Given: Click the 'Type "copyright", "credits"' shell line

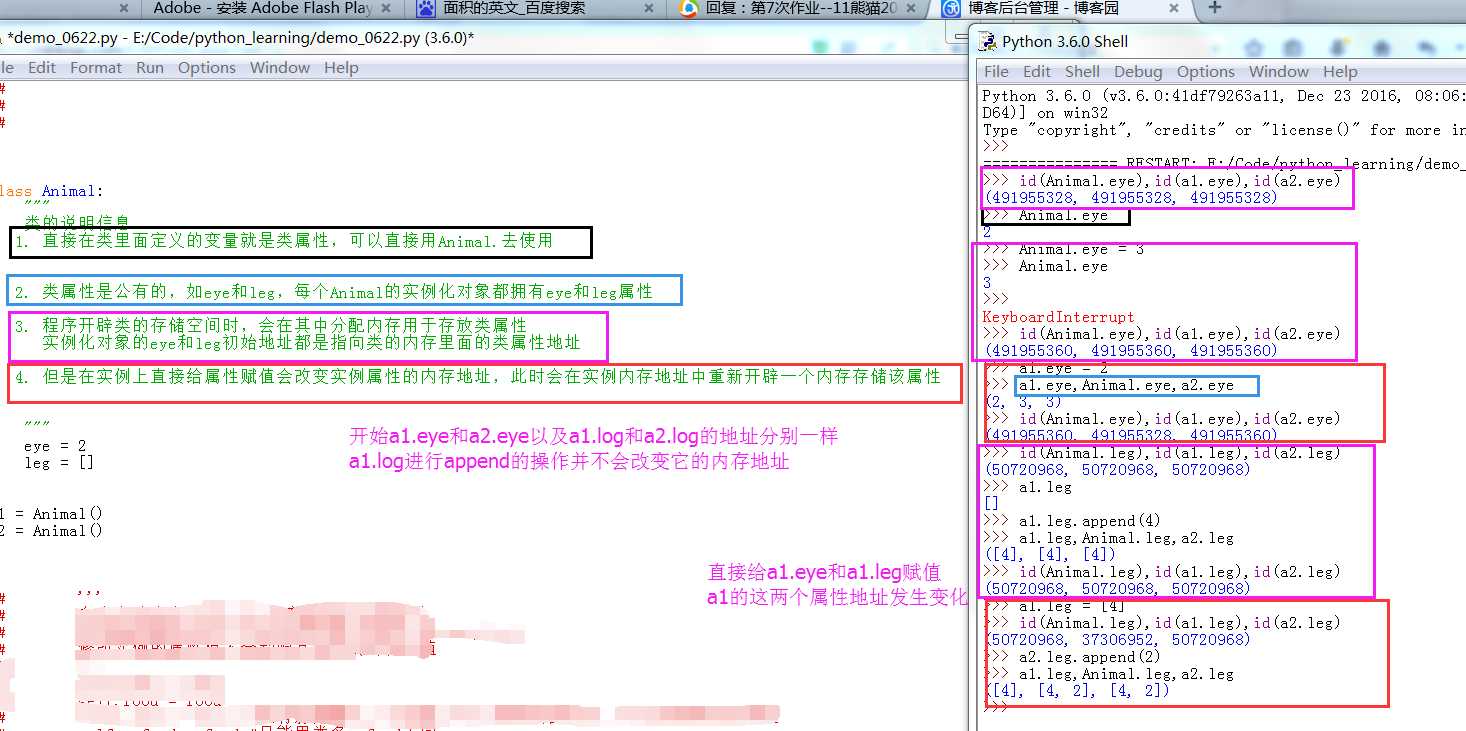Looking at the screenshot, I should point(1224,130).
